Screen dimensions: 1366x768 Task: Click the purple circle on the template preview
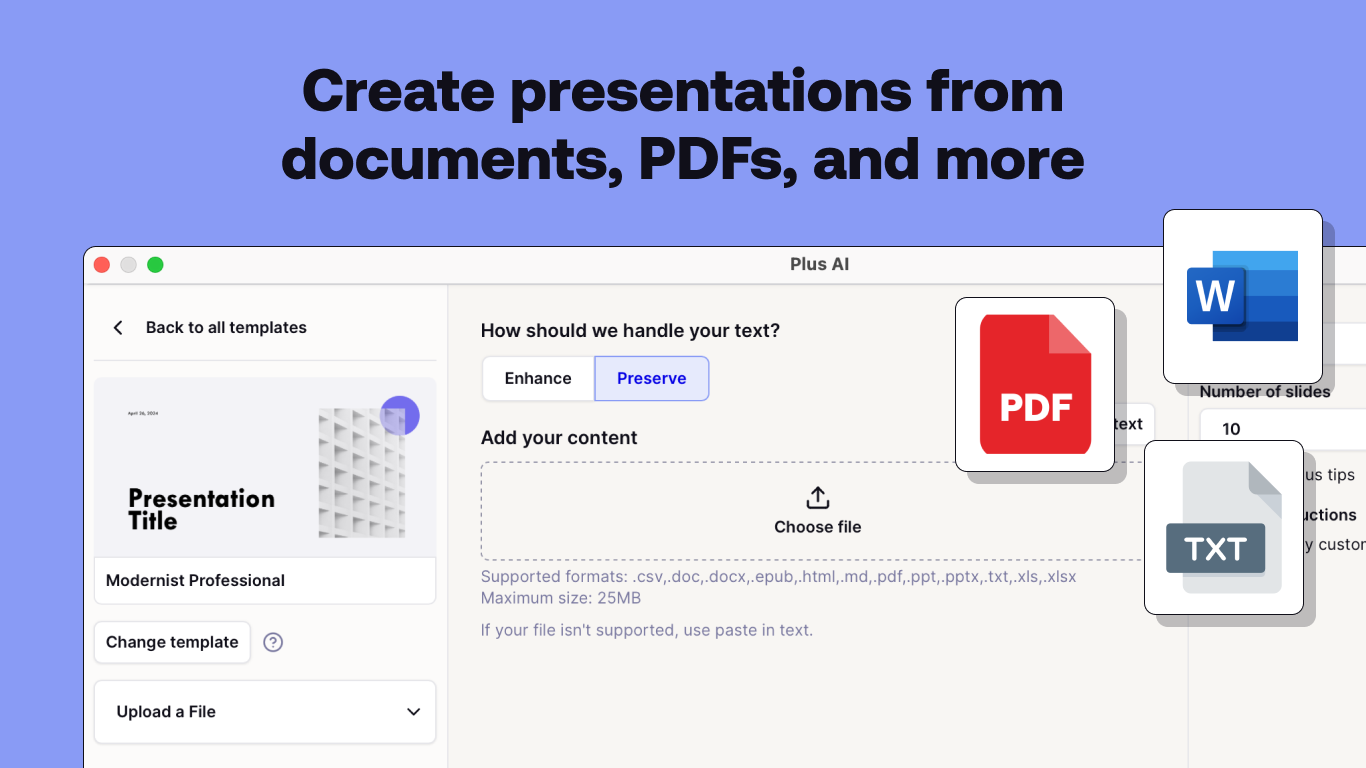tap(400, 415)
